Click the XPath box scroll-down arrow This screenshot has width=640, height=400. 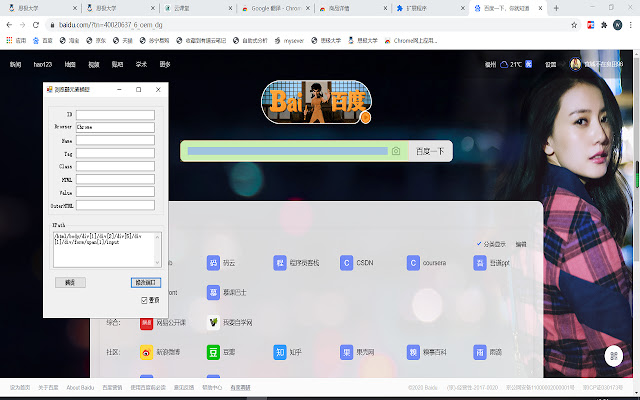pos(158,263)
